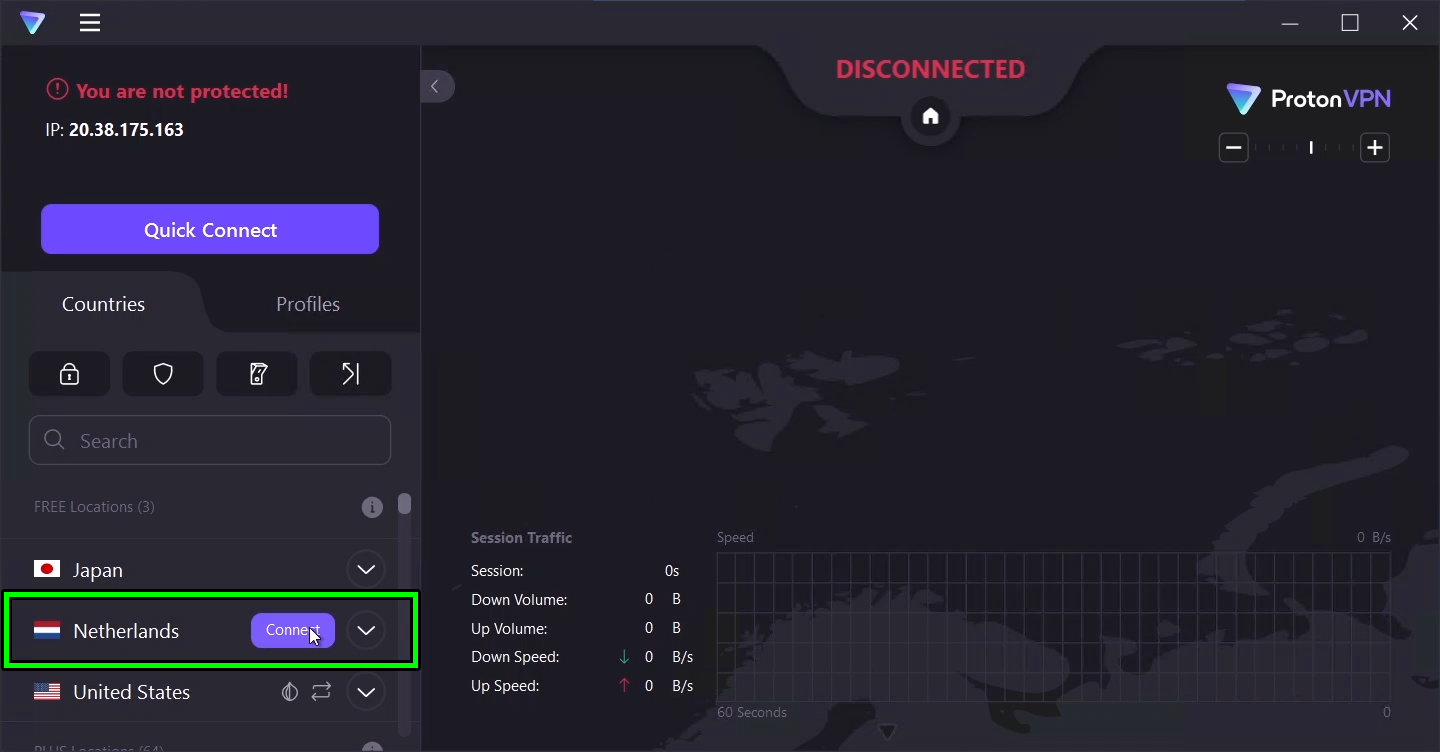Select the Countries tab

[103, 304]
